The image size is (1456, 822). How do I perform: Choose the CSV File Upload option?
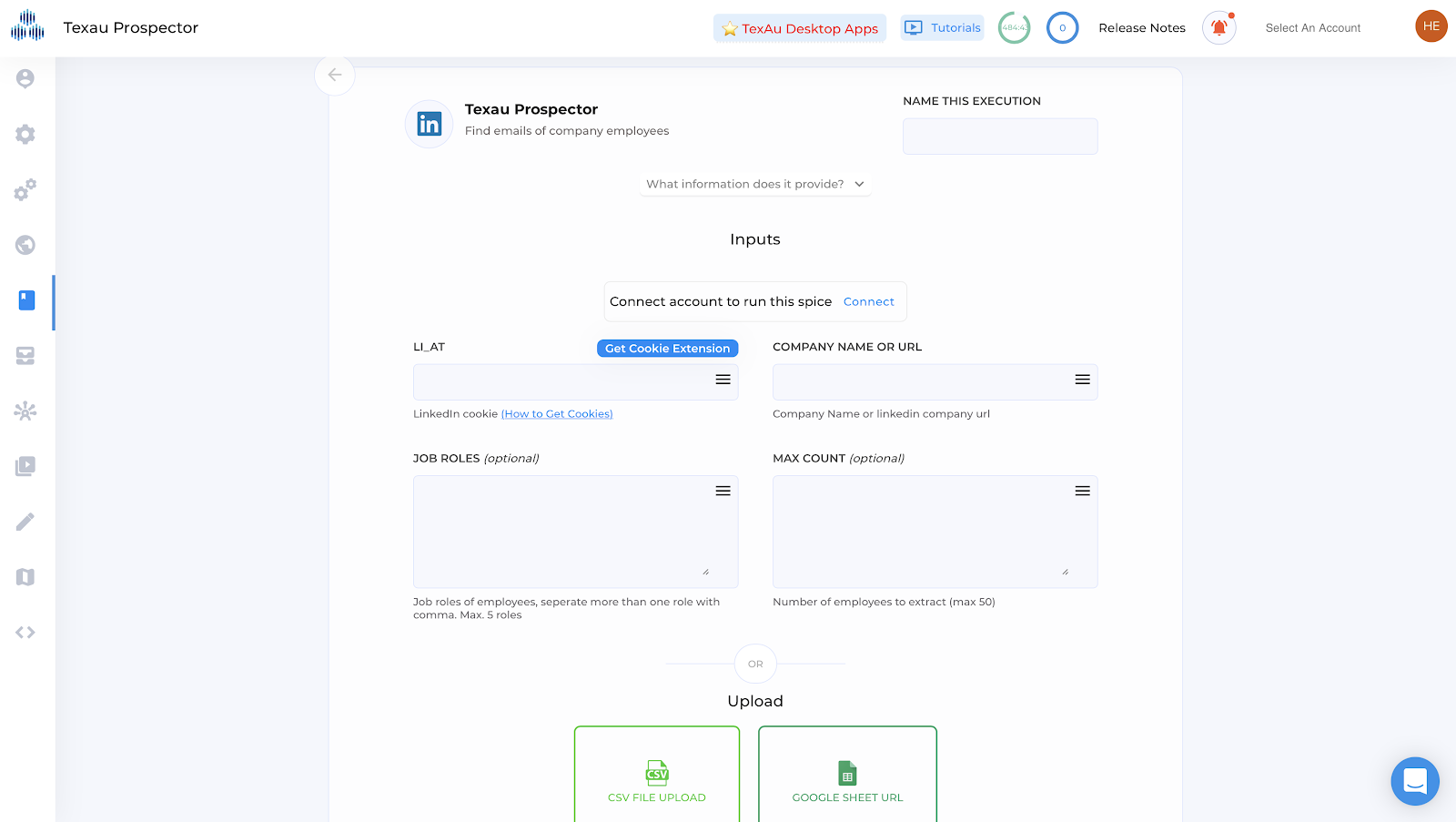656,778
